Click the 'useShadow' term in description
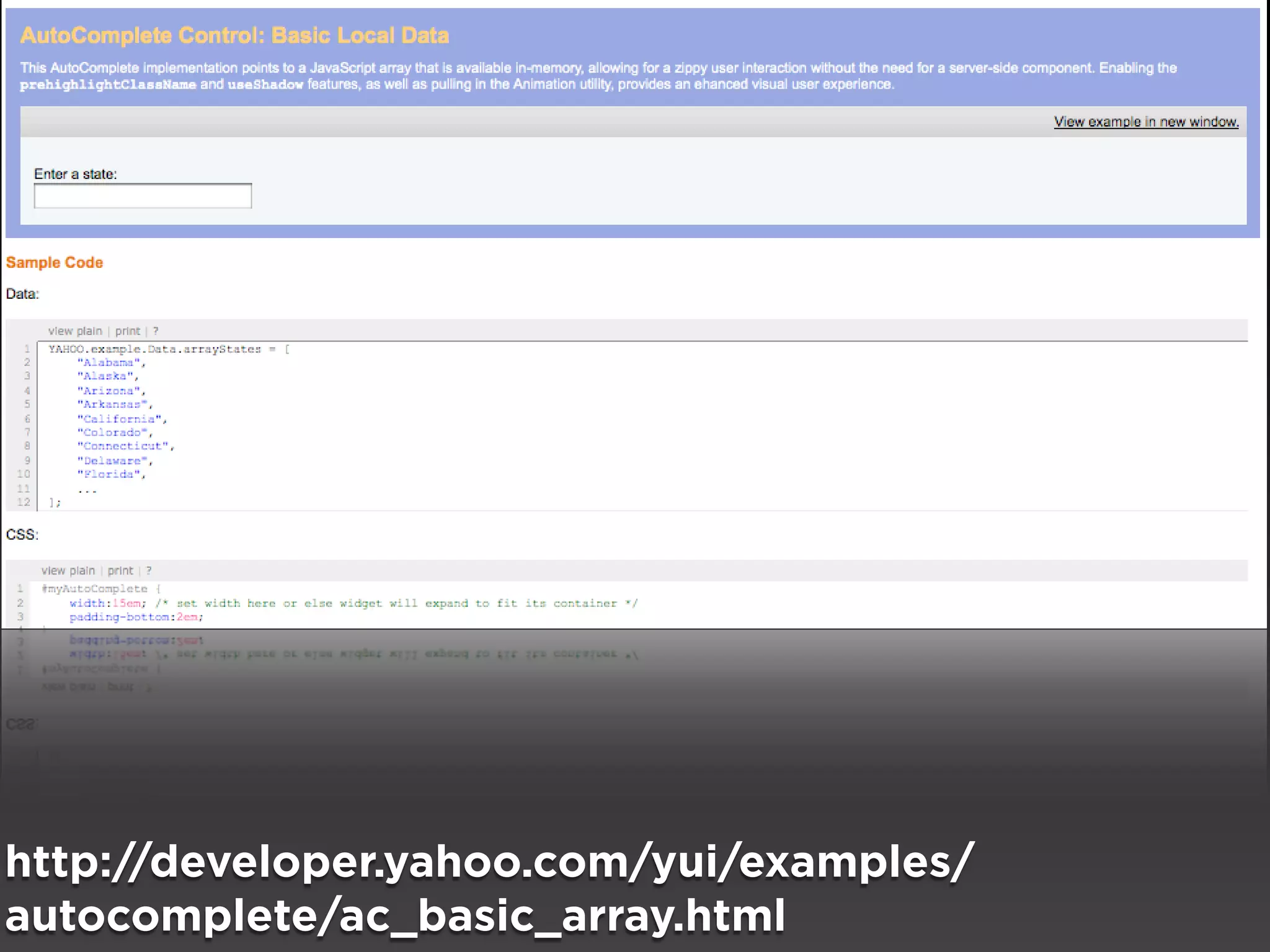1270x952 pixels. 265,85
